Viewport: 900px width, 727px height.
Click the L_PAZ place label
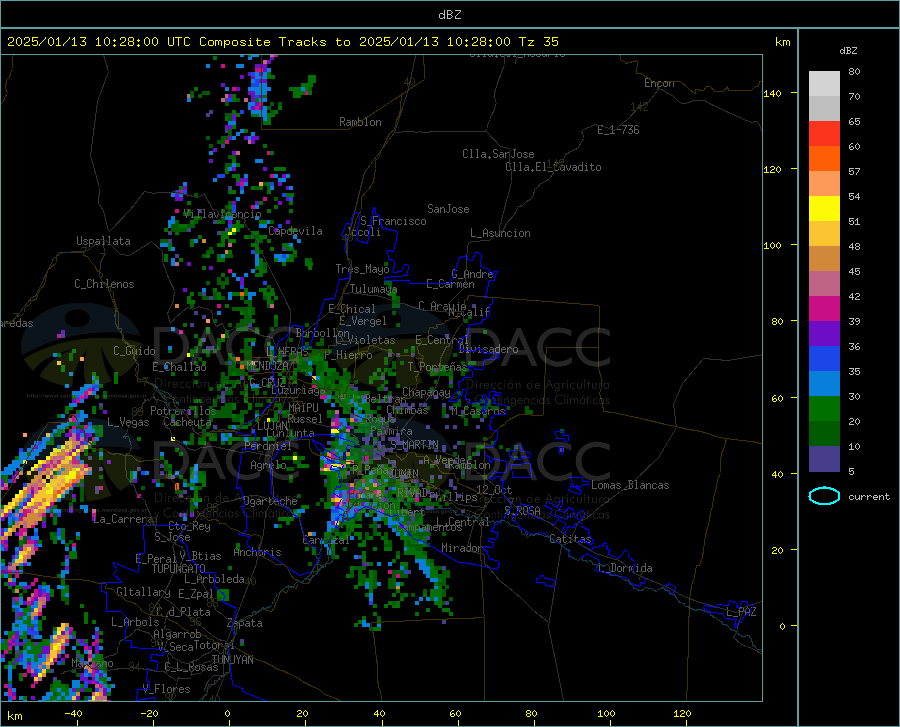(x=741, y=612)
